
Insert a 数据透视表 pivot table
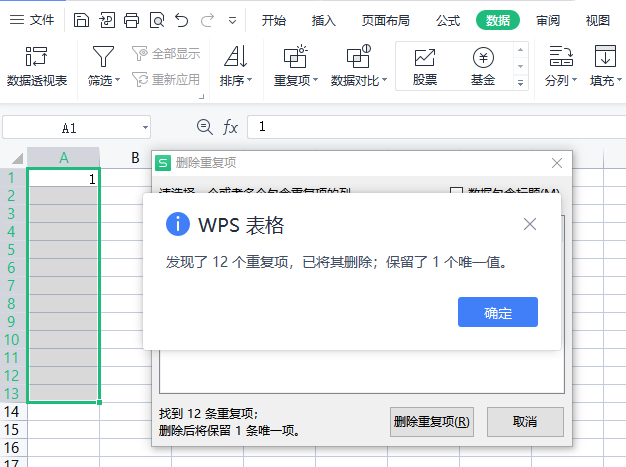(x=37, y=66)
